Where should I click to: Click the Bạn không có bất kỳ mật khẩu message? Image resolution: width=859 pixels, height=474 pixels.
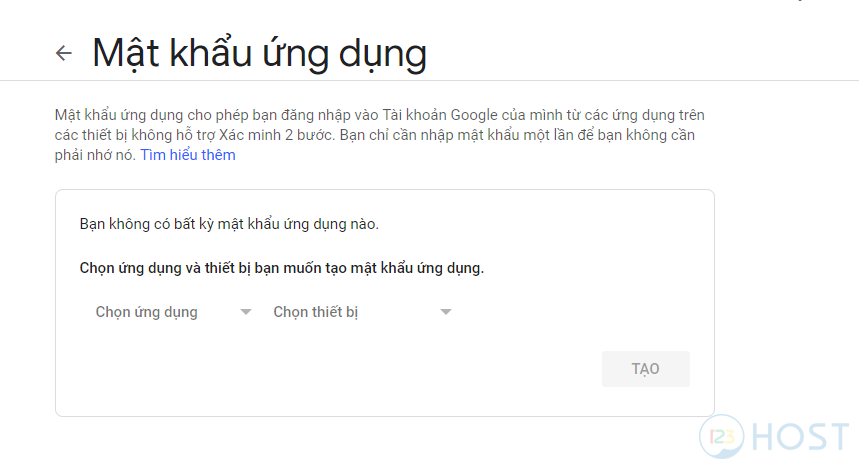[x=229, y=224]
